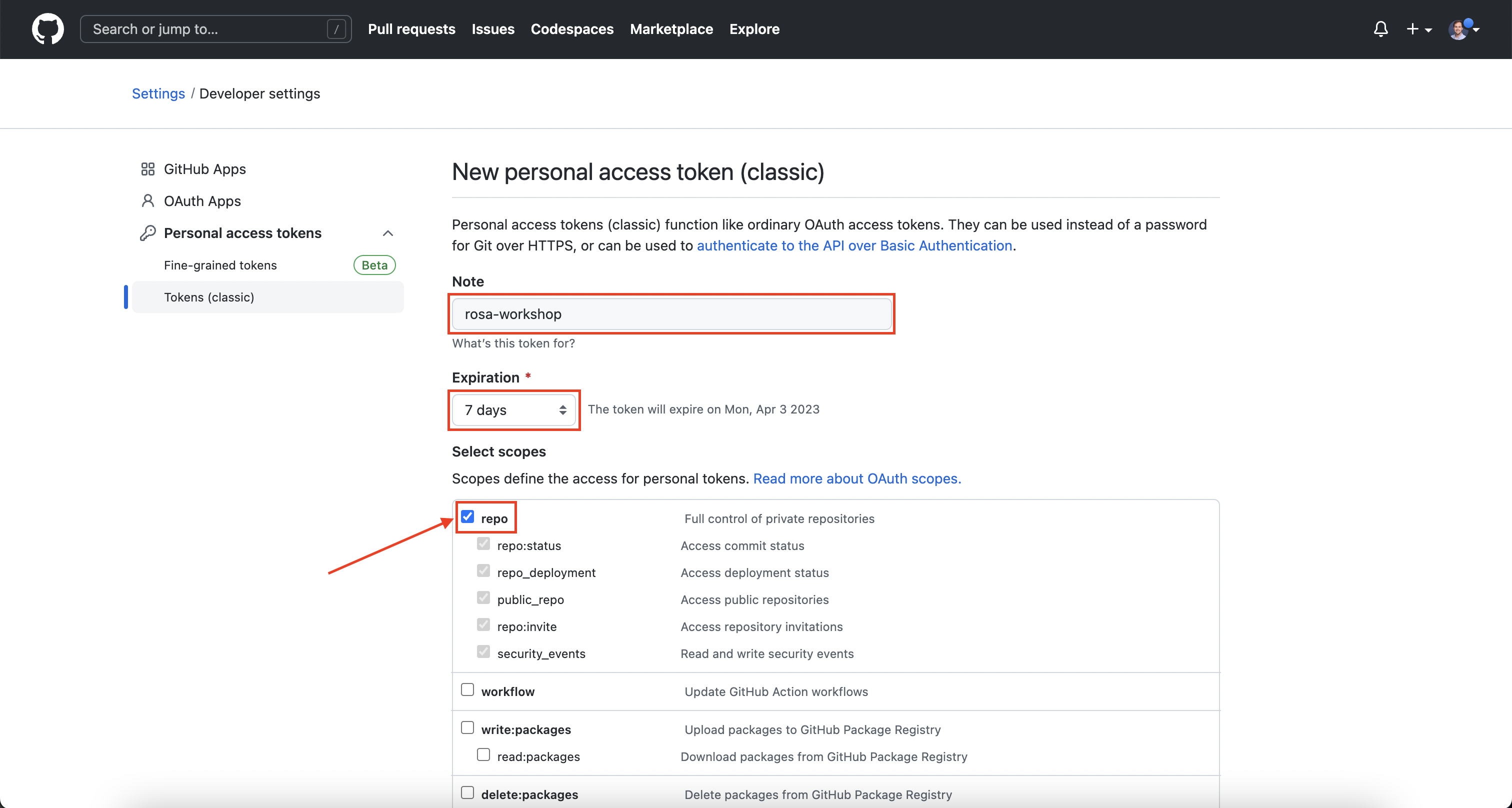1512x808 pixels.
Task: Open the Expiration 7 days dropdown
Action: pos(513,409)
